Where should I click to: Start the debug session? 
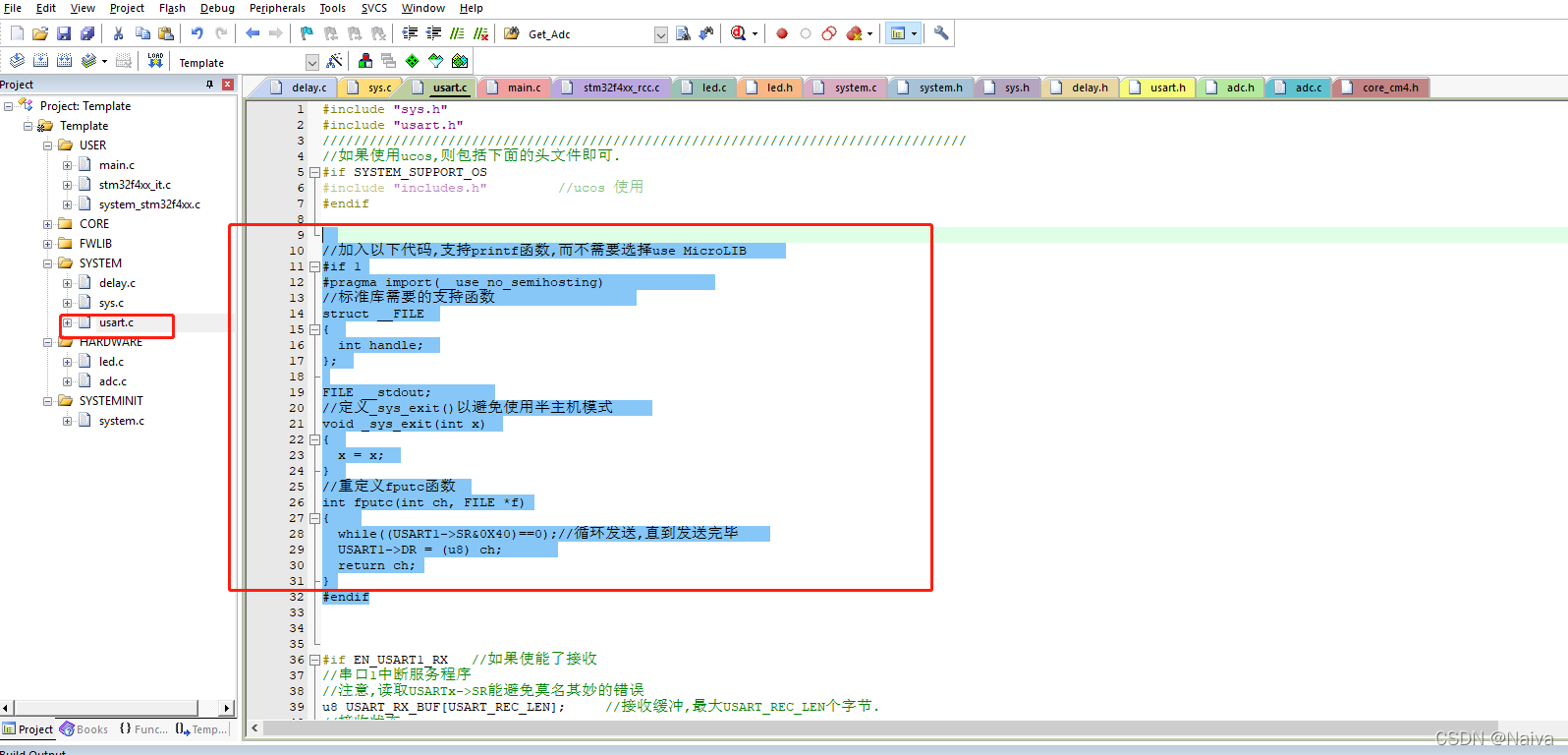[739, 33]
